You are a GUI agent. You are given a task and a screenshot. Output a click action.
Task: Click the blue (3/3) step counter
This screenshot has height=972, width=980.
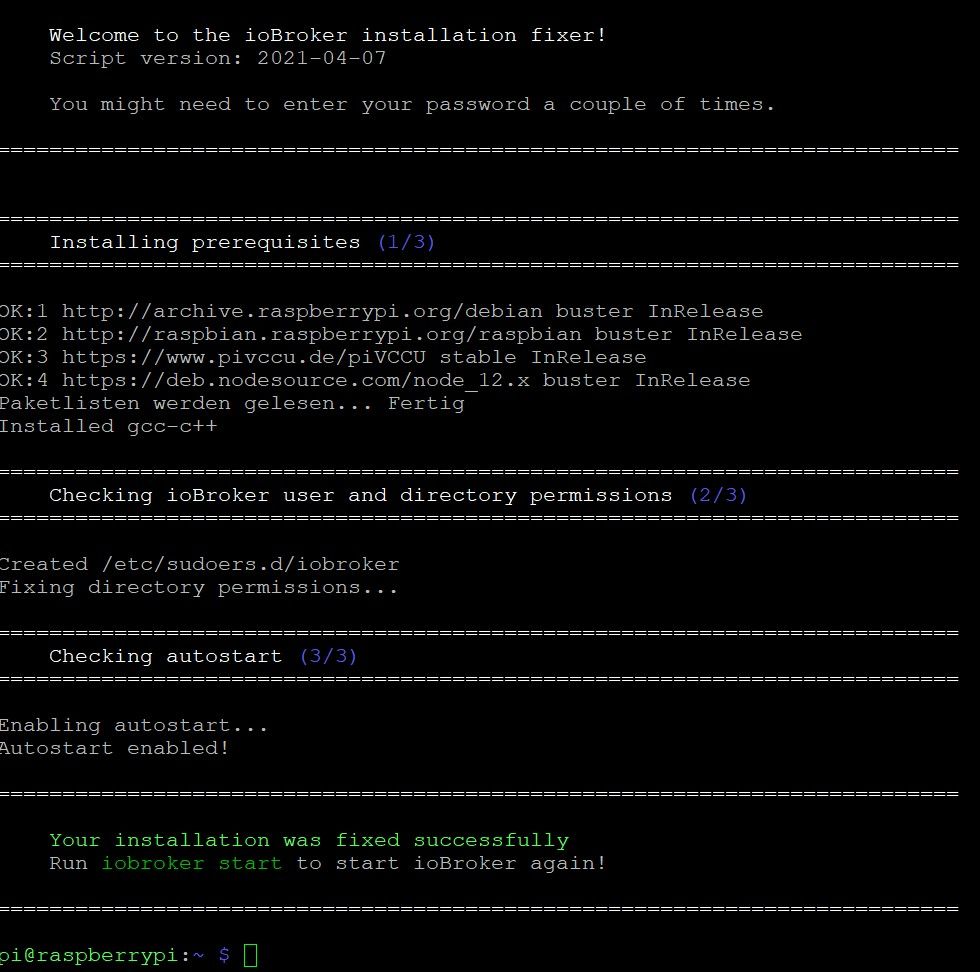click(x=328, y=656)
